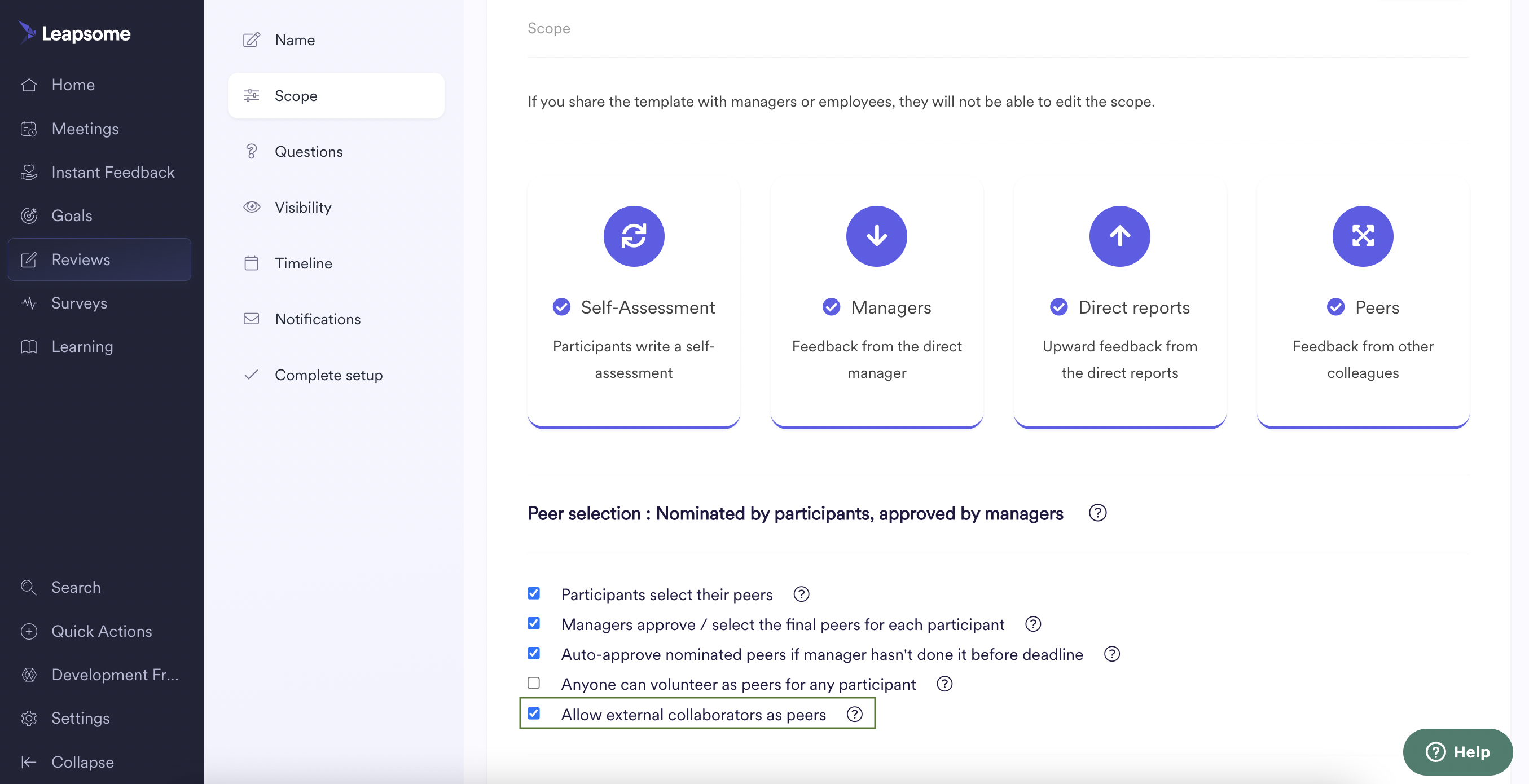
Task: Uncheck Participants select their peers
Action: coord(534,593)
